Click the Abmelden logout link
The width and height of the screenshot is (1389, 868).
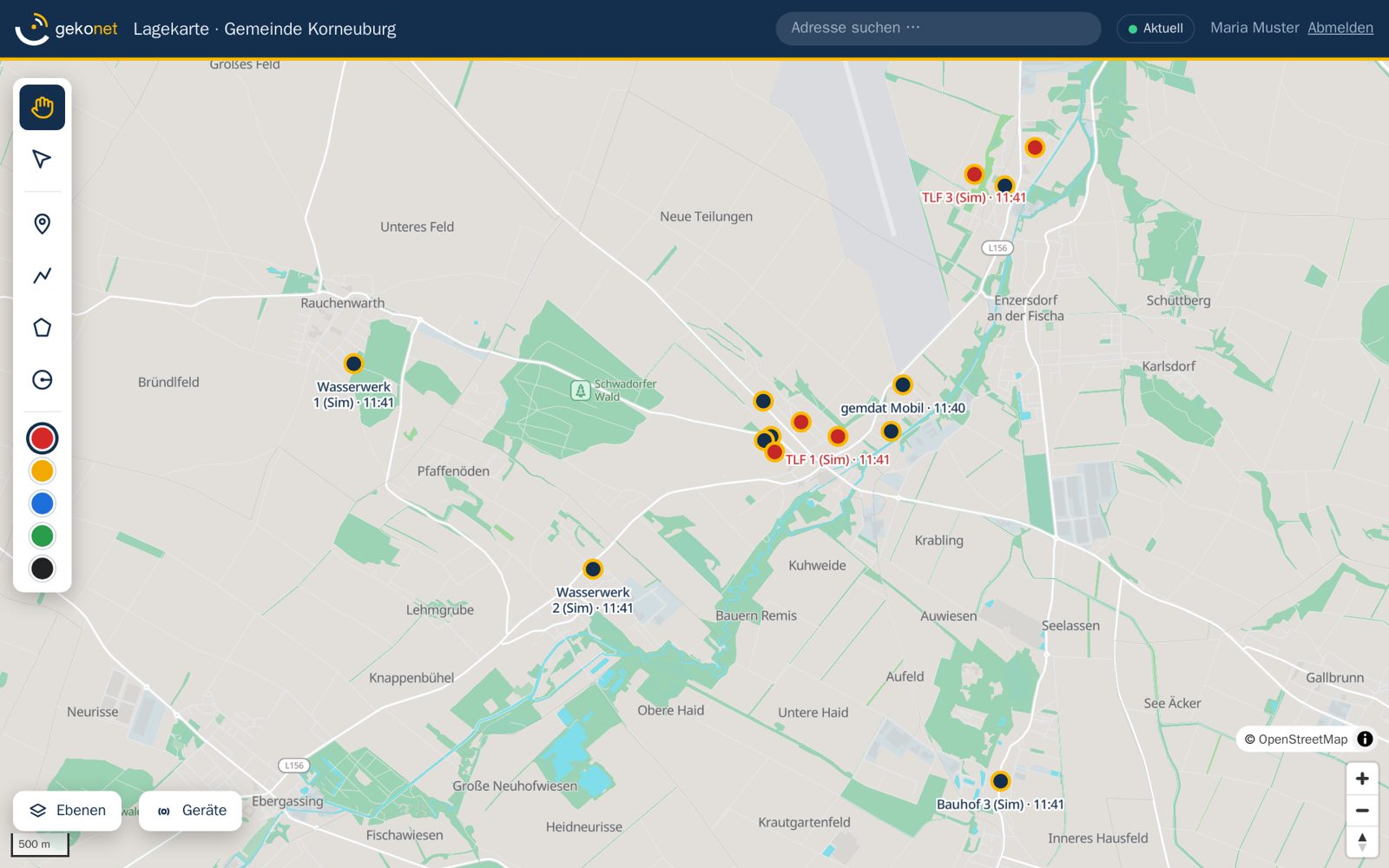pyautogui.click(x=1340, y=28)
